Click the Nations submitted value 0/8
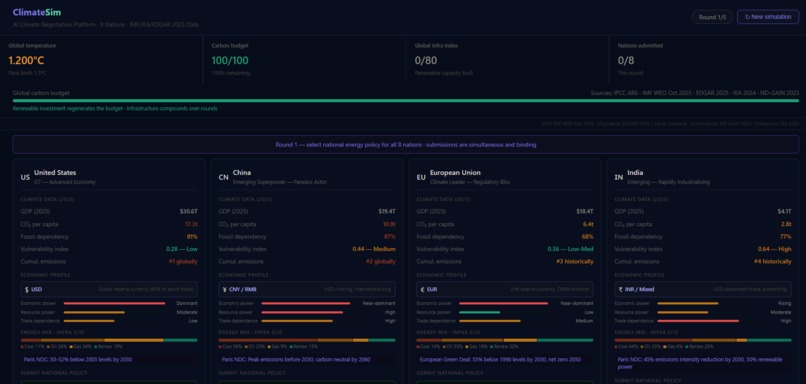 (626, 61)
